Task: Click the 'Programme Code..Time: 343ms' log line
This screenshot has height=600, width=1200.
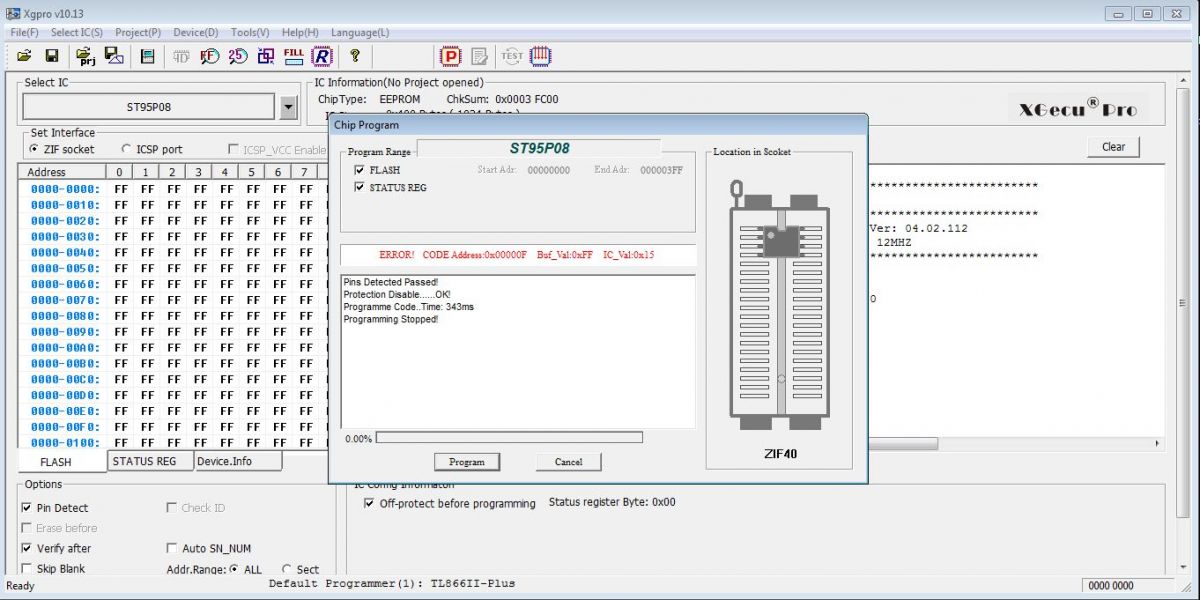Action: (408, 307)
